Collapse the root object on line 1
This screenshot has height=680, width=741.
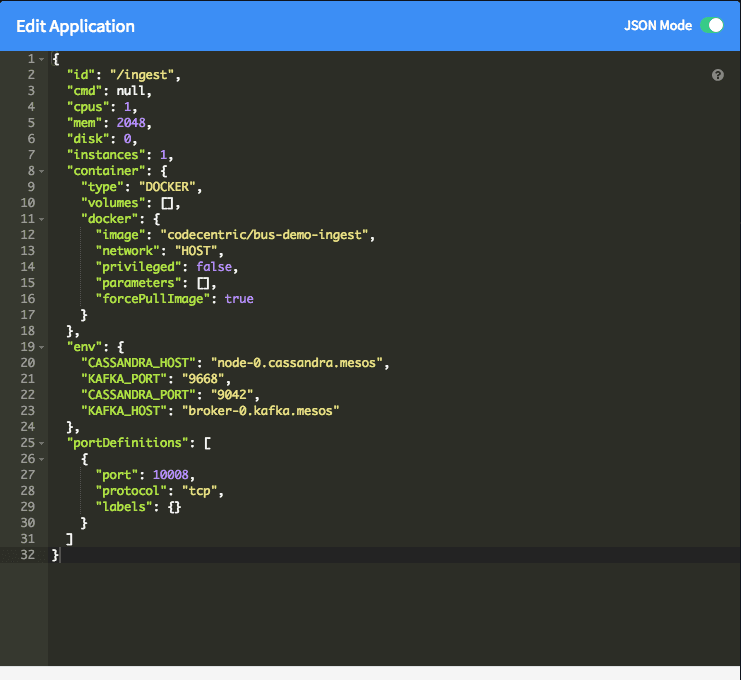pos(41,59)
